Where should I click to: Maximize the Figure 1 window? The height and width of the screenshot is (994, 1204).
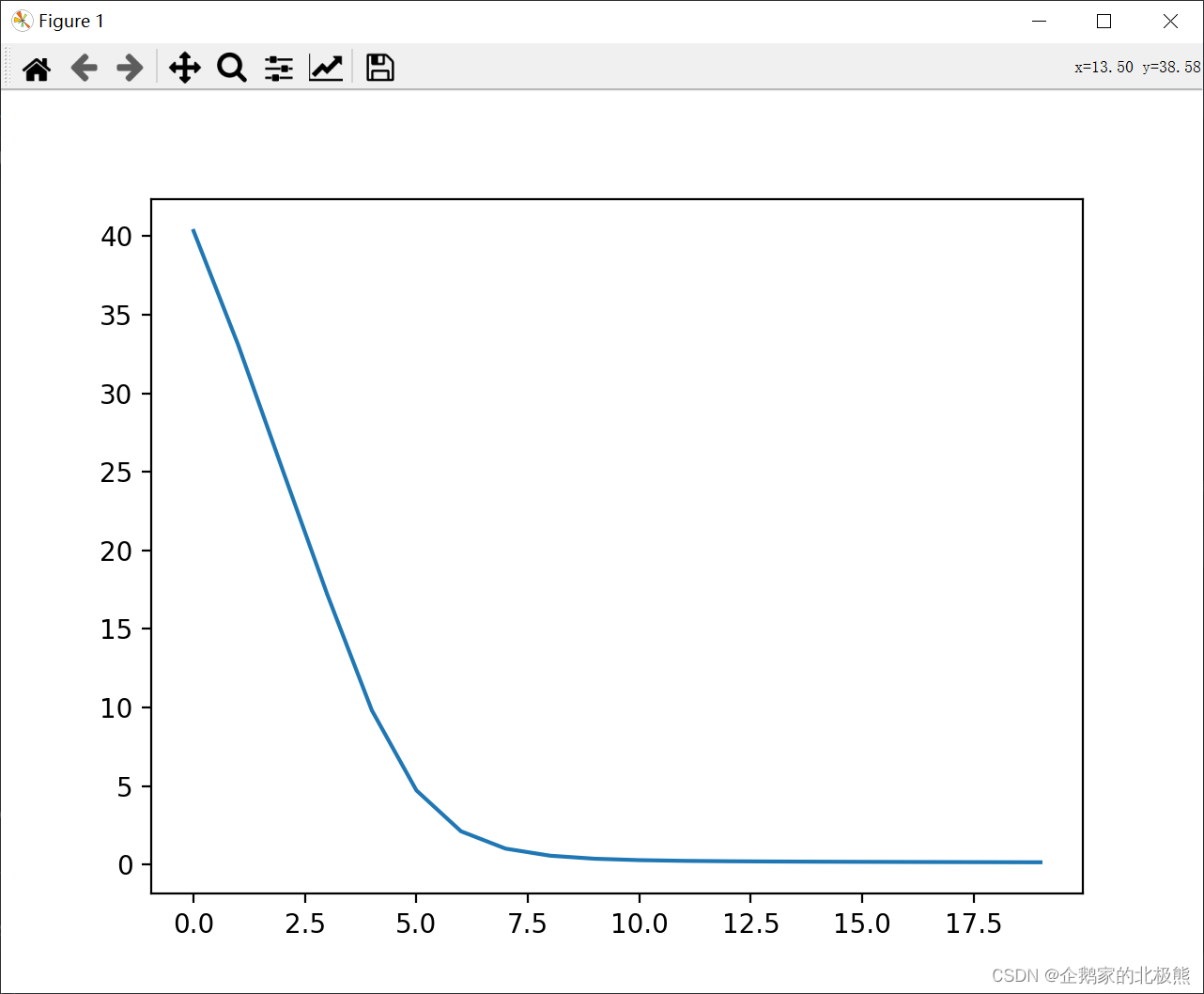tap(1104, 21)
